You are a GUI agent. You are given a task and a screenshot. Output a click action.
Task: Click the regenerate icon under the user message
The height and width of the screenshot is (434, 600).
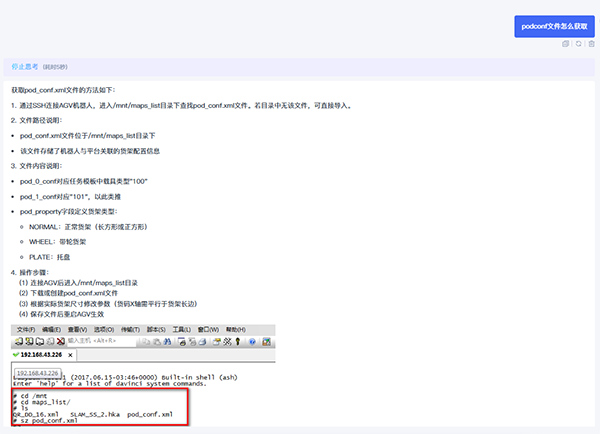click(577, 44)
